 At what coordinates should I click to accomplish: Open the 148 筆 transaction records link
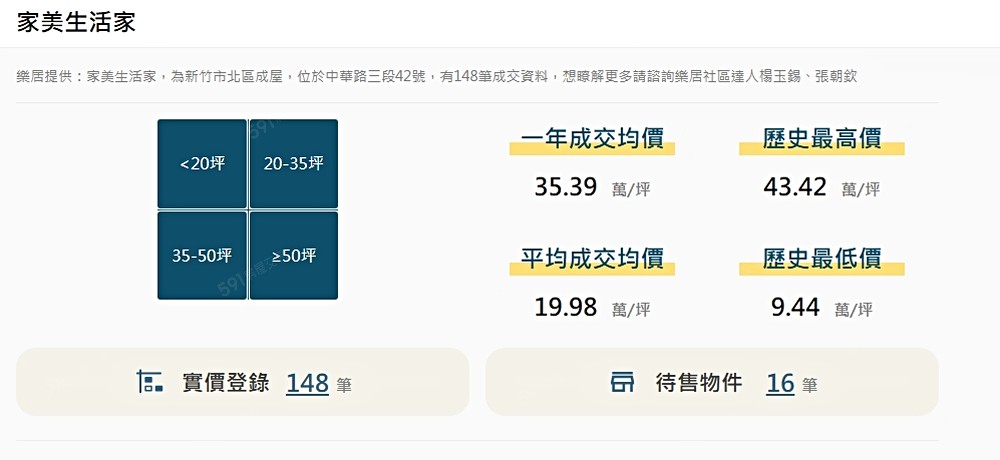(308, 383)
